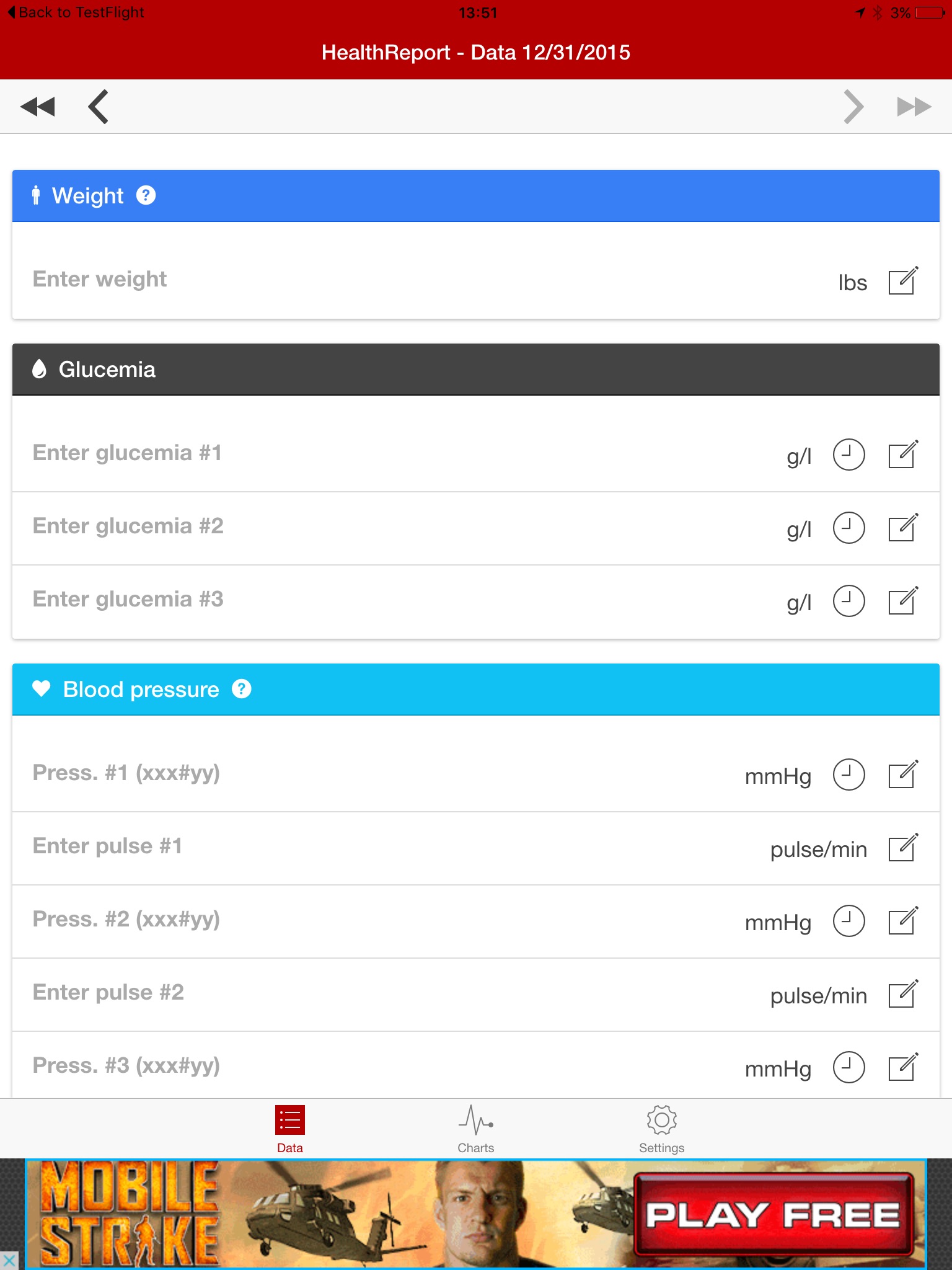This screenshot has height=1270, width=952.
Task: Tap clock icon beside Press. #2
Action: click(848, 921)
